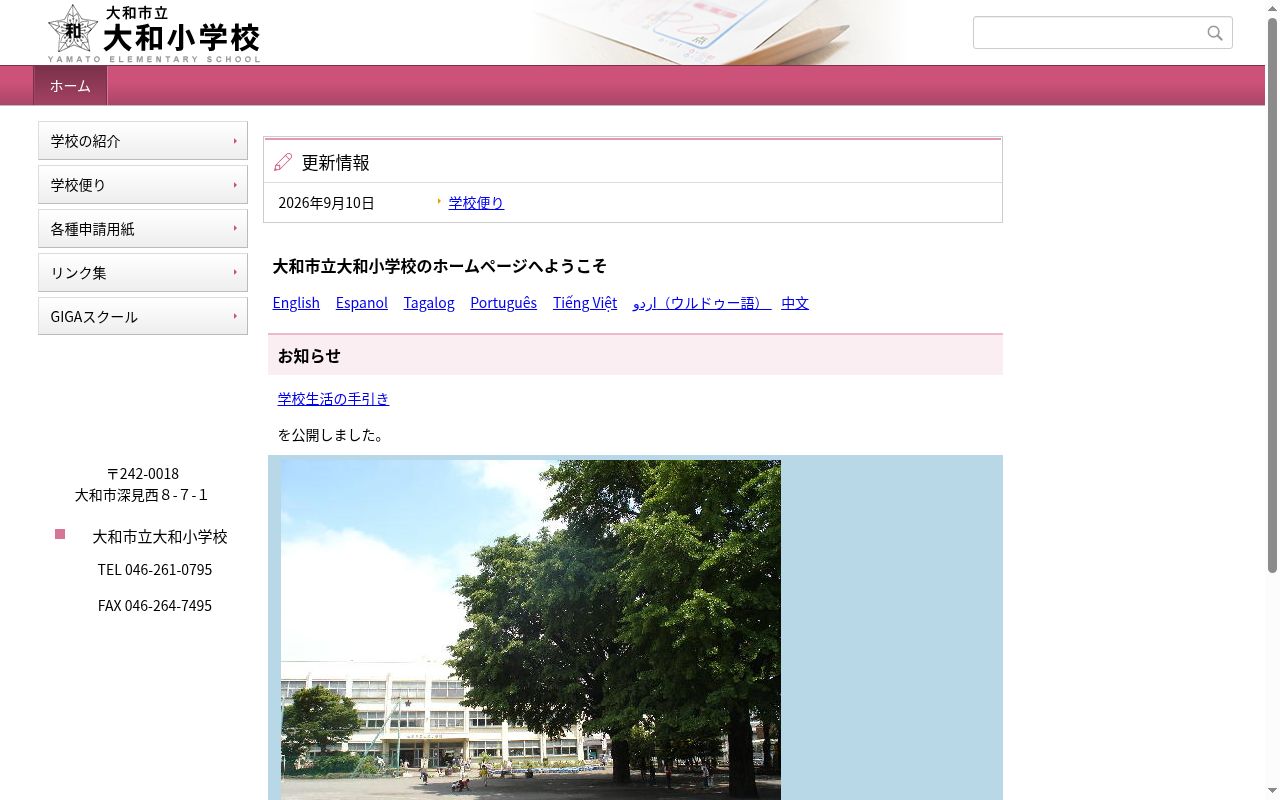Expand the 学校の紹介 menu
This screenshot has width=1280, height=800.
point(143,141)
